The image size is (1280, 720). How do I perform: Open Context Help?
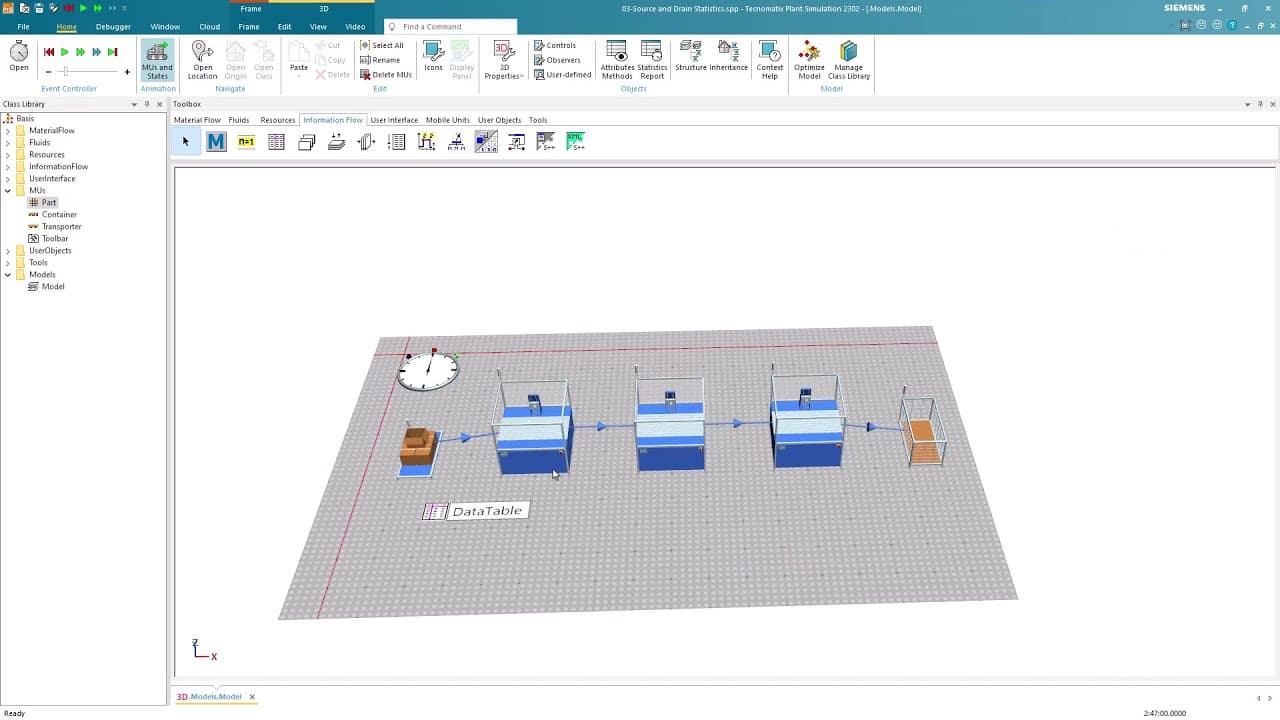click(770, 61)
